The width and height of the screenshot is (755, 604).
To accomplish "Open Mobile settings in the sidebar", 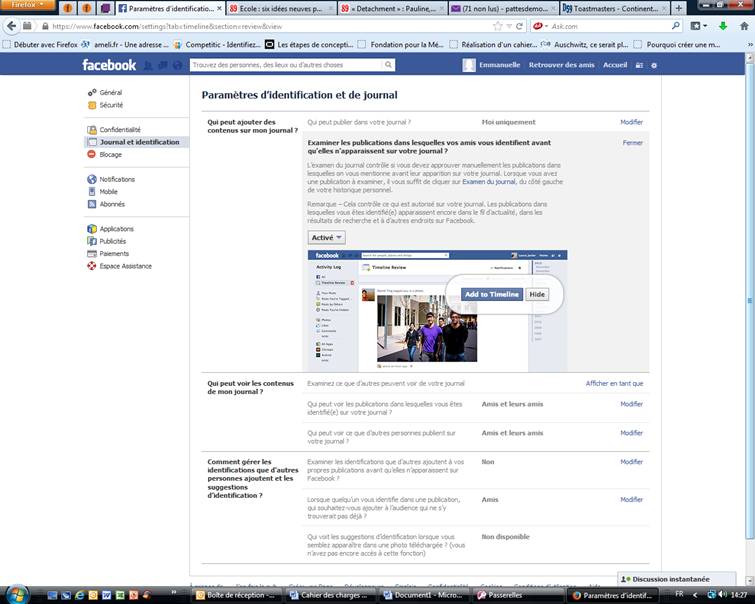I will pos(108,192).
